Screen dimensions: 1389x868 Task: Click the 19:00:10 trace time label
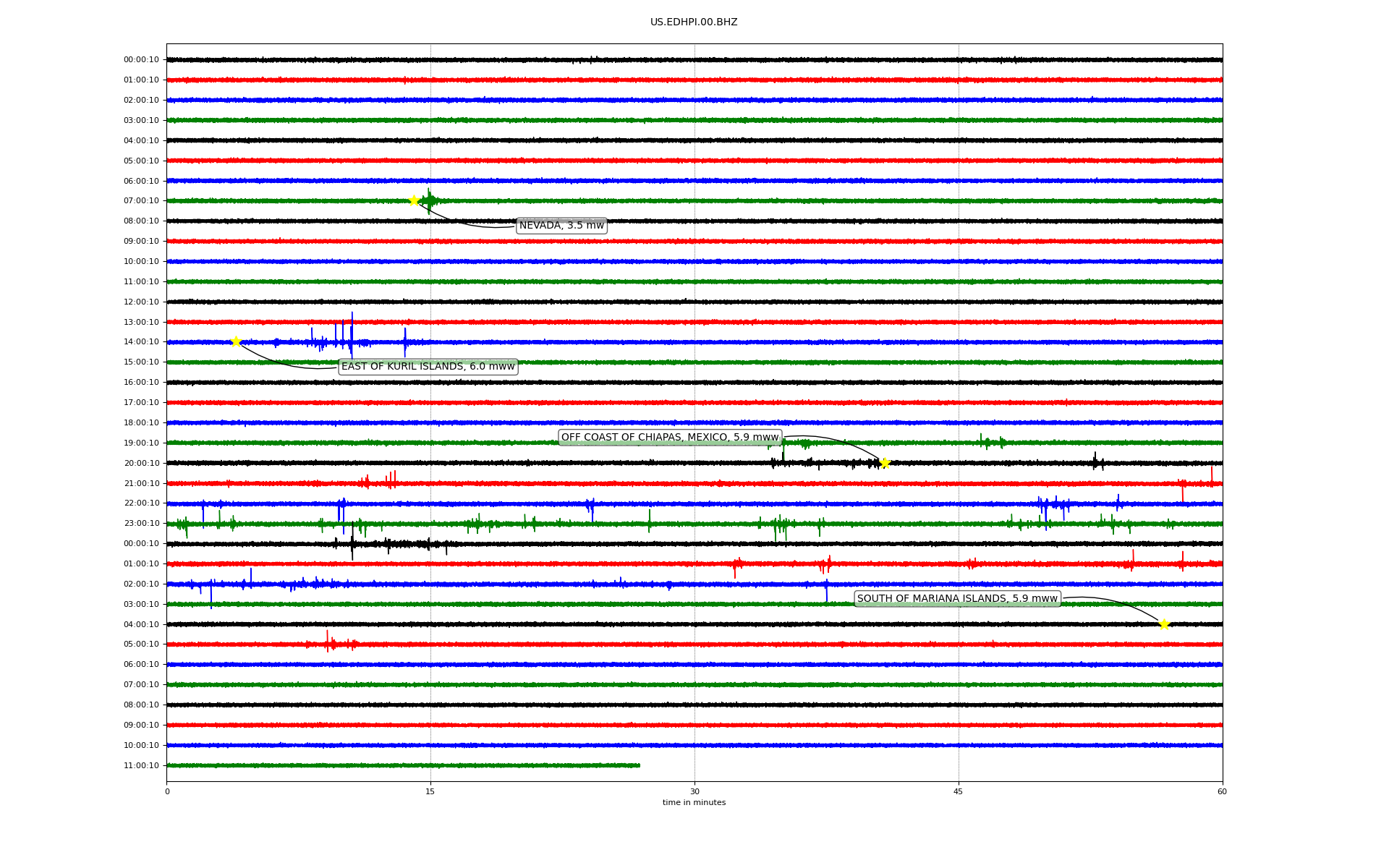pyautogui.click(x=141, y=443)
